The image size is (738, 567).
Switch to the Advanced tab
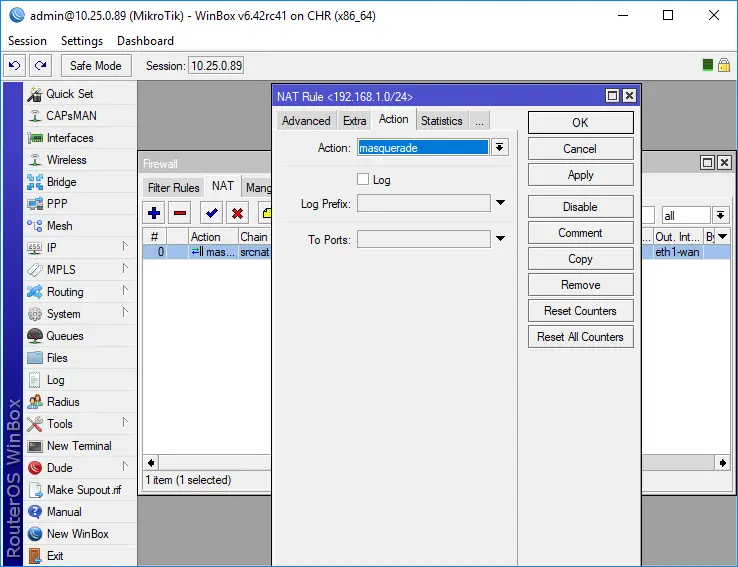[x=306, y=121]
